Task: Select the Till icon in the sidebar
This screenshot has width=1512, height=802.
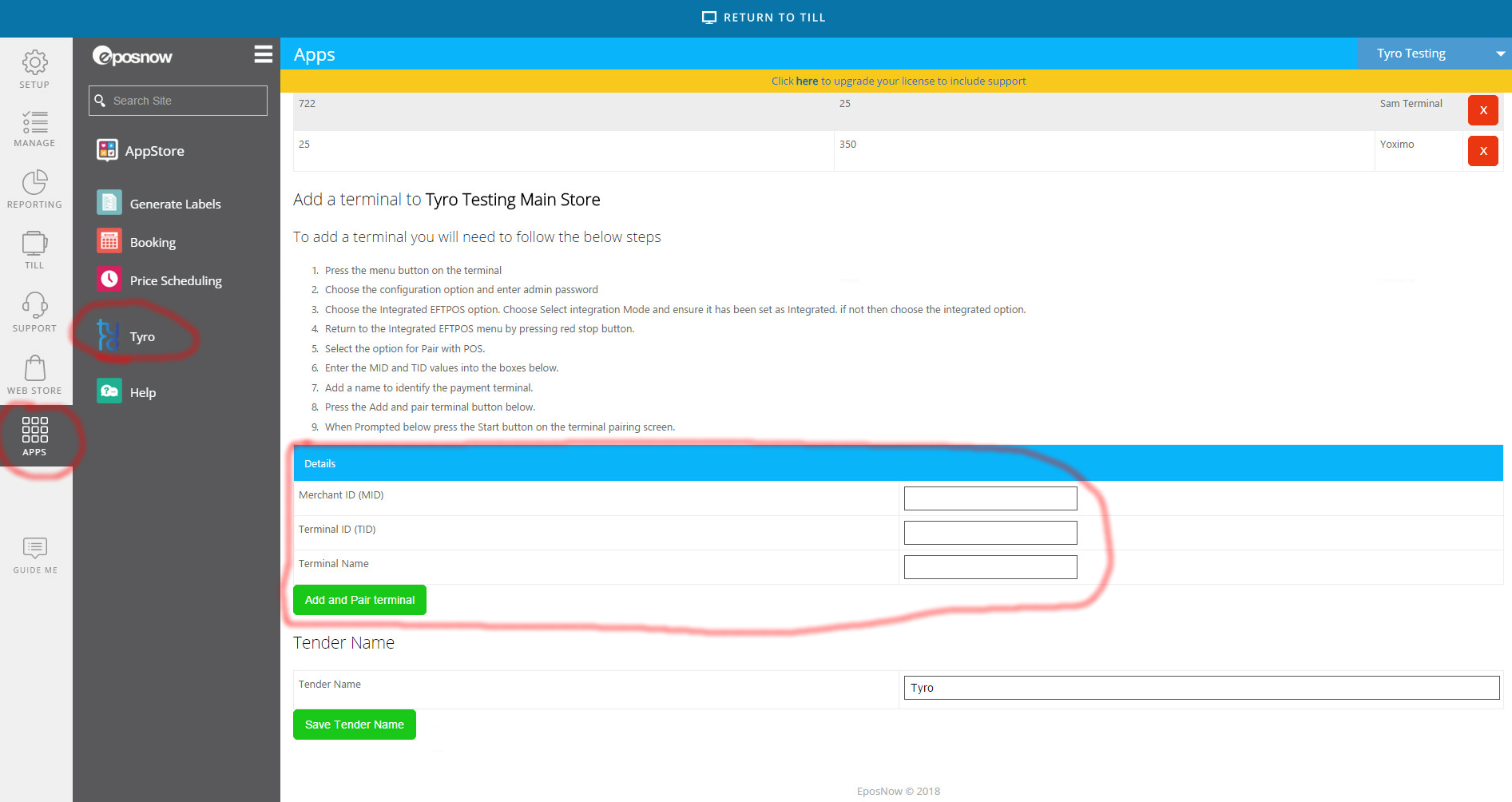Action: pyautogui.click(x=34, y=249)
